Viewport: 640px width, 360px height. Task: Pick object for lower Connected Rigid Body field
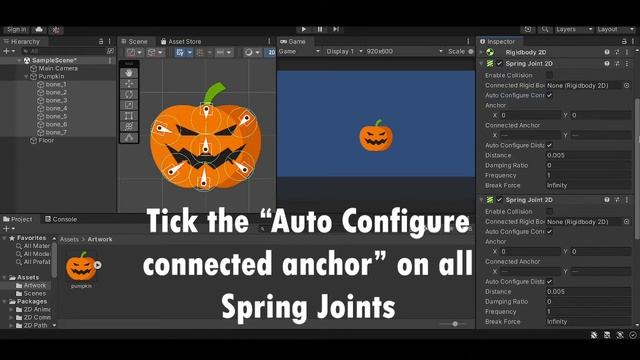point(627,222)
